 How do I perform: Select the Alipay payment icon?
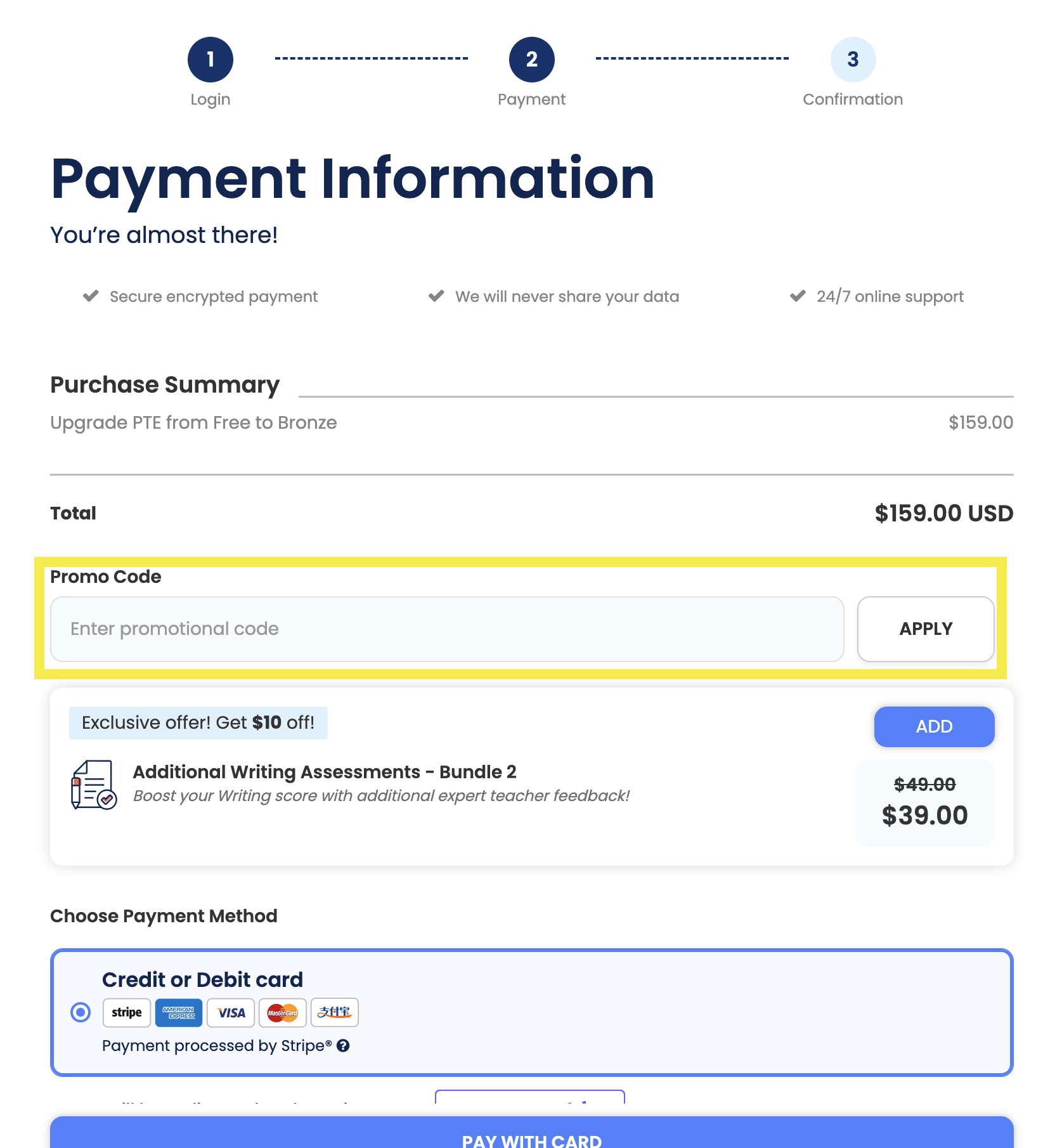point(335,1013)
